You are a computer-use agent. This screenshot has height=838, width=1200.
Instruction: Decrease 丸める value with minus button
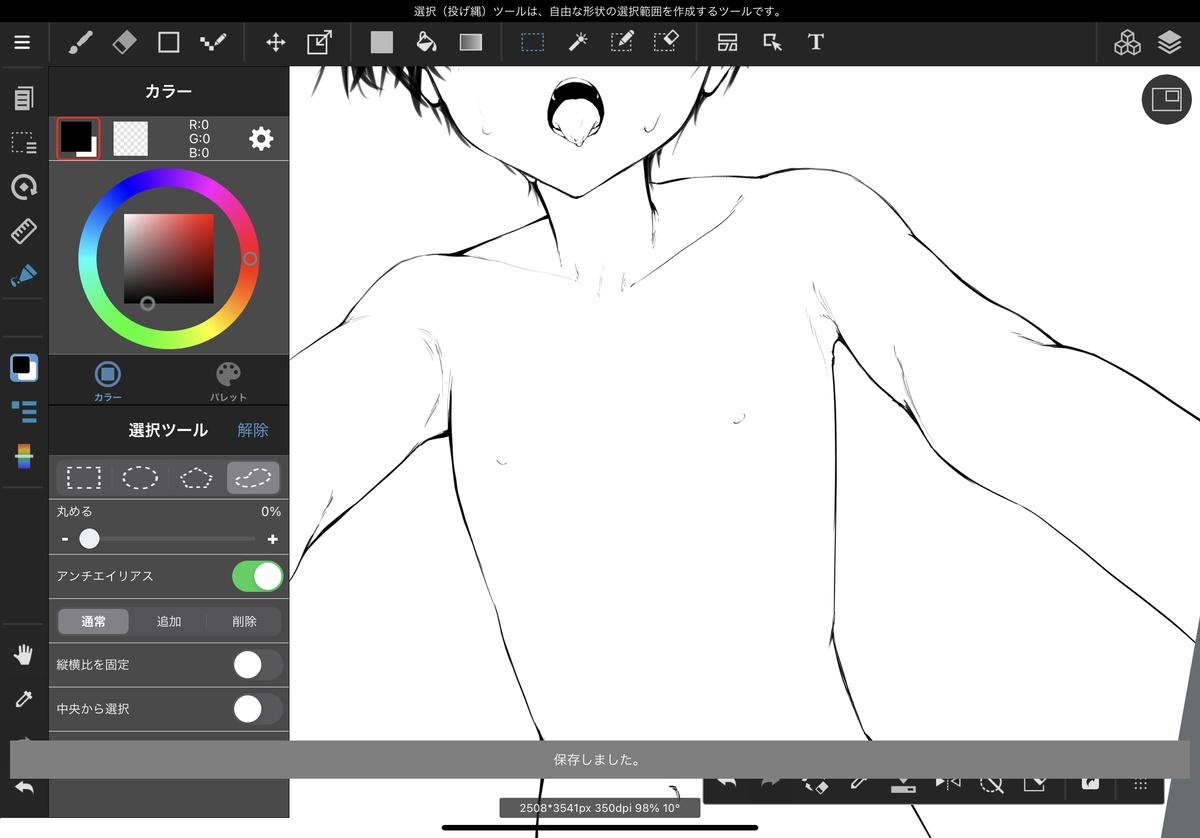point(65,539)
